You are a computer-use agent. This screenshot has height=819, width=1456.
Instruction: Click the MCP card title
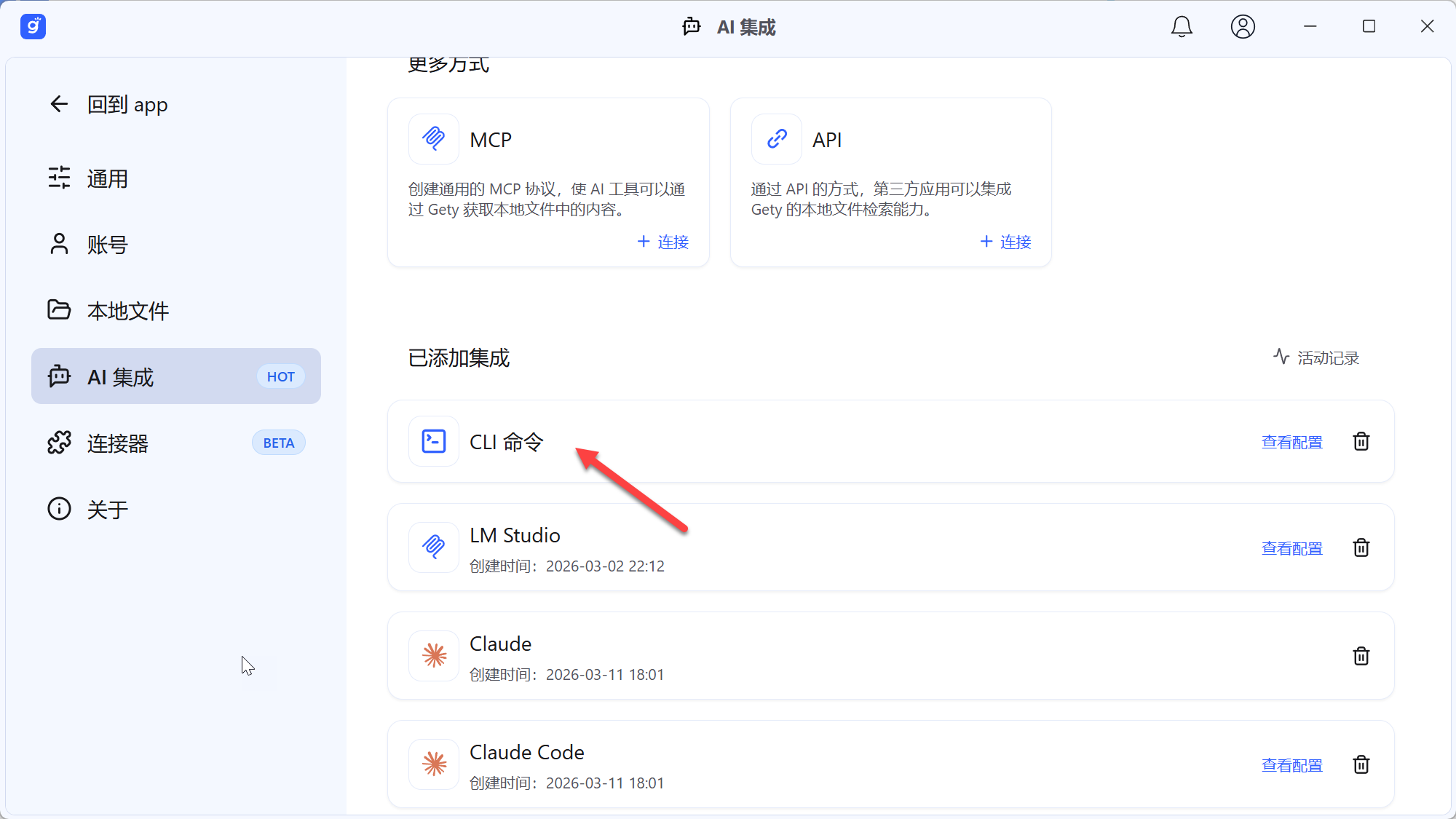pyautogui.click(x=491, y=140)
